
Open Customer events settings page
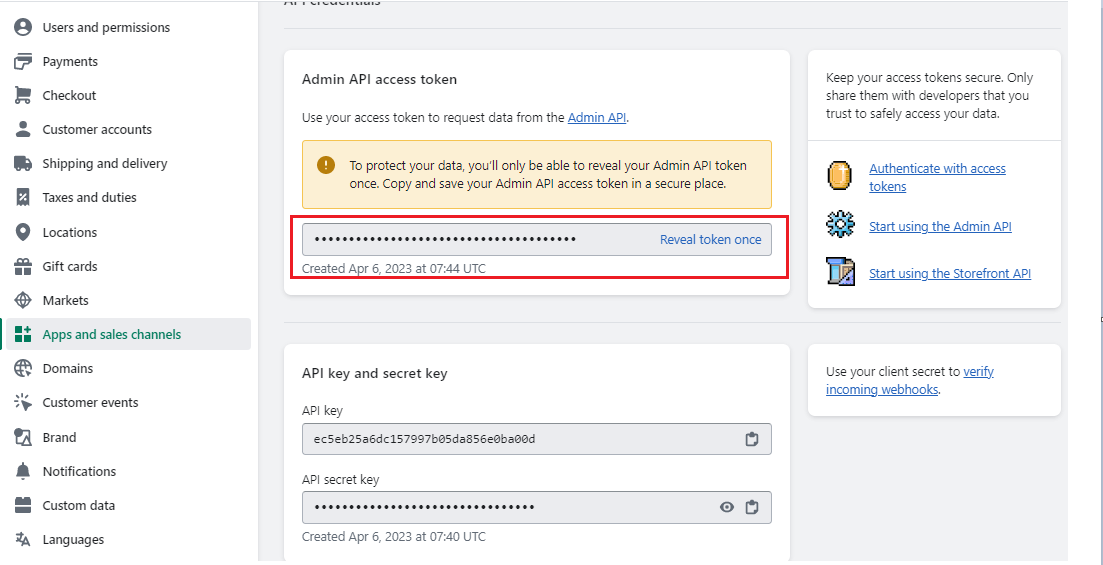click(90, 403)
